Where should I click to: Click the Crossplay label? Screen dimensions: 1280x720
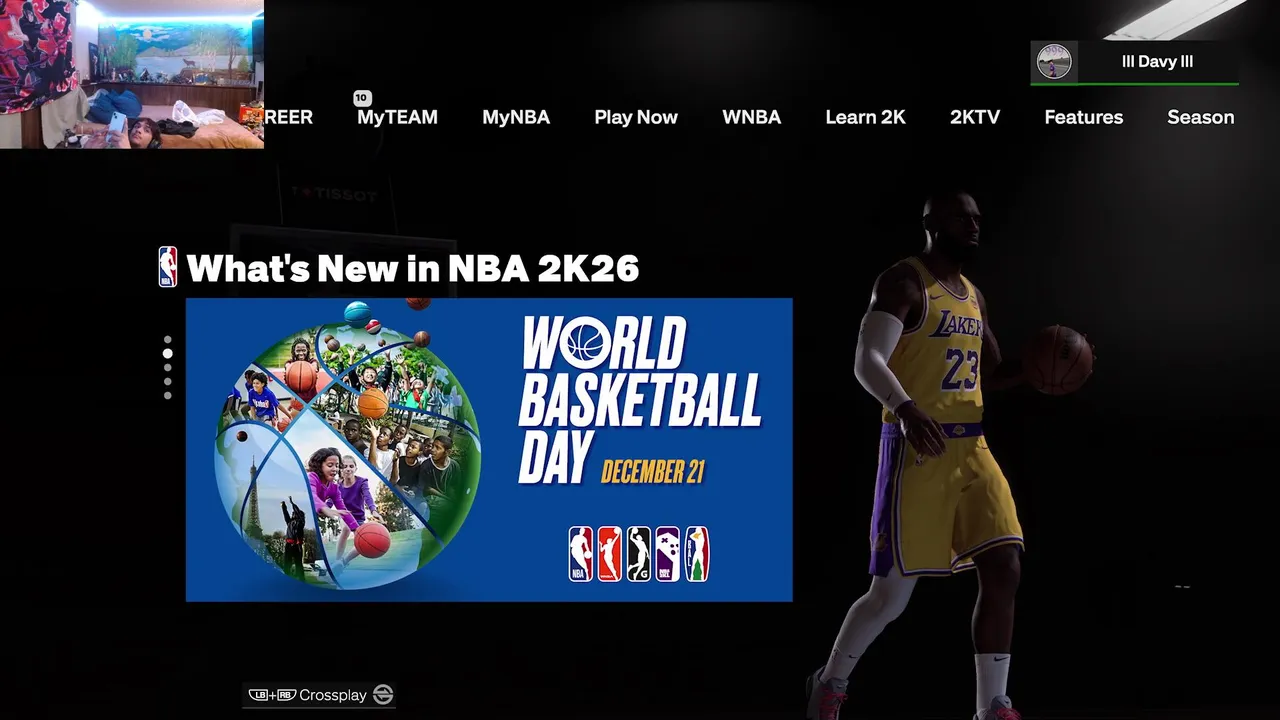[333, 695]
